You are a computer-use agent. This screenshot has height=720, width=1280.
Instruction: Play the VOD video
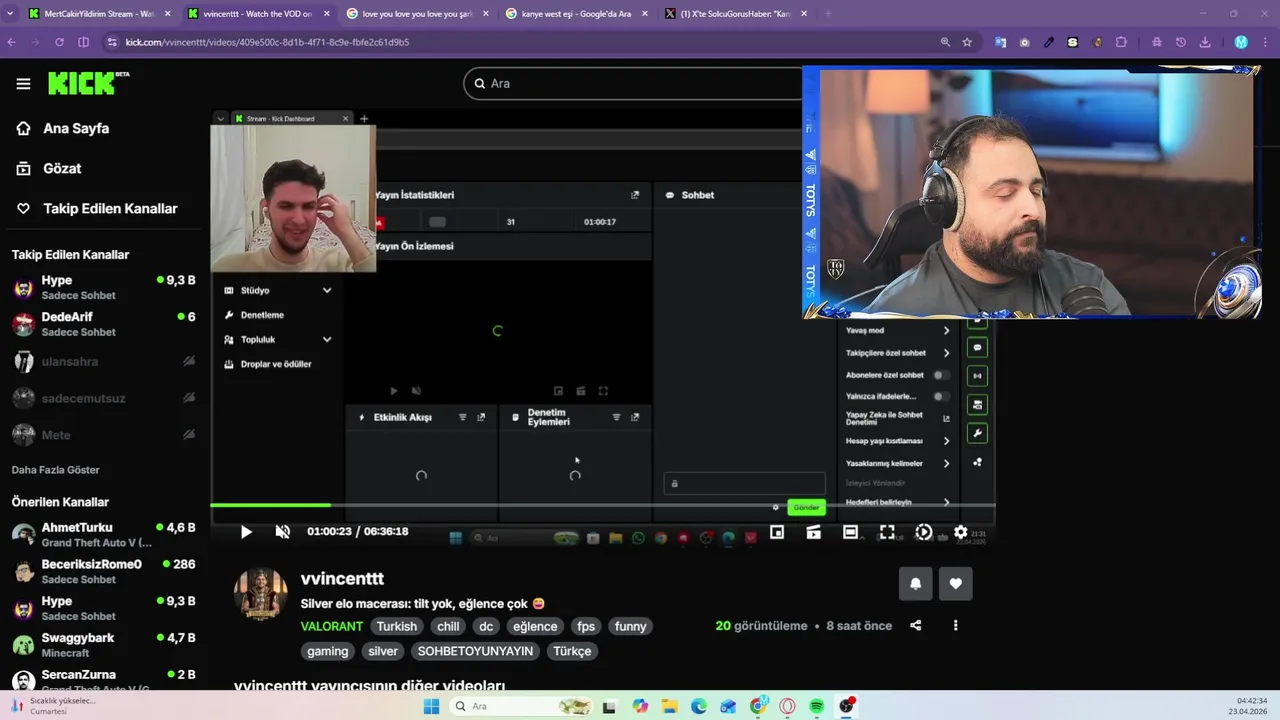[x=246, y=532]
